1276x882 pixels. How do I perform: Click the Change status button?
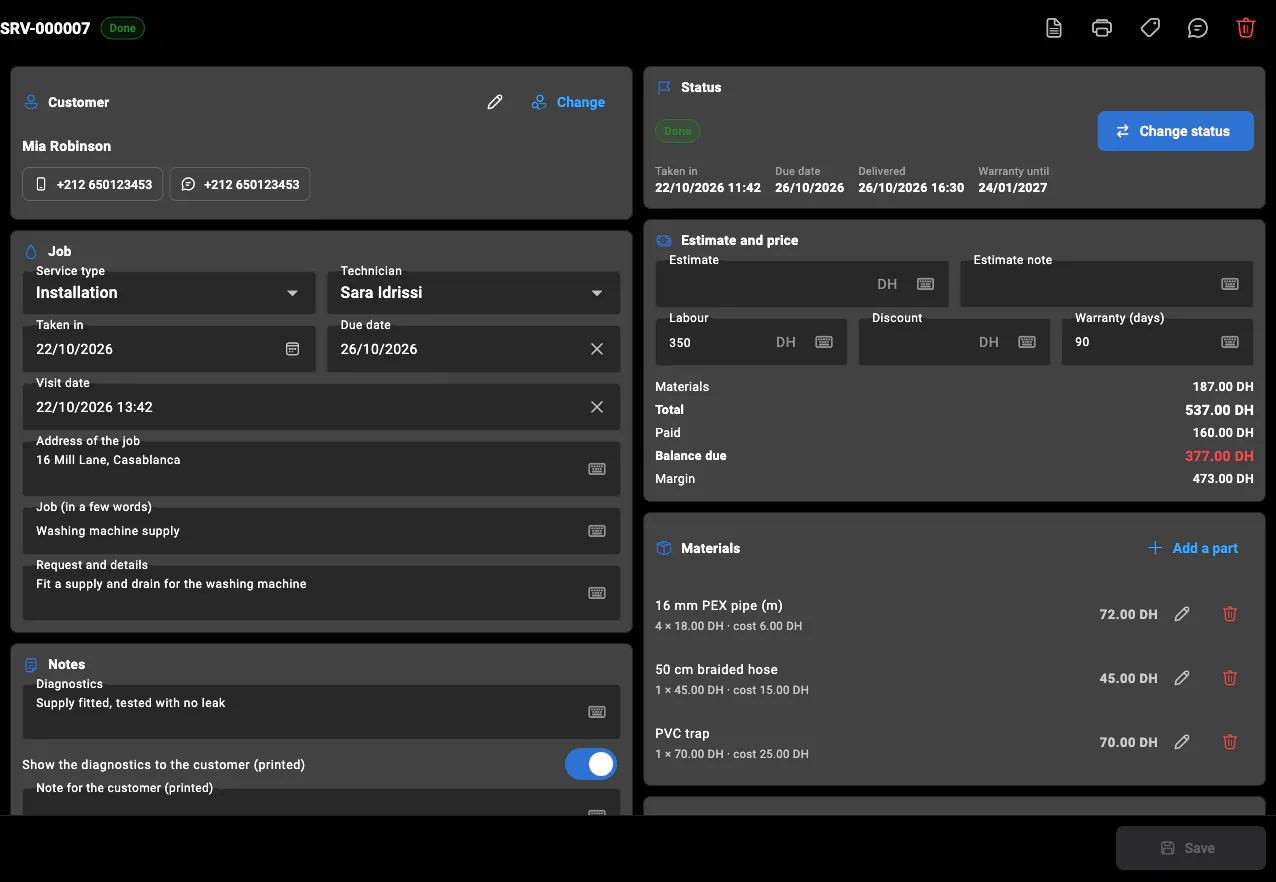(x=1175, y=131)
